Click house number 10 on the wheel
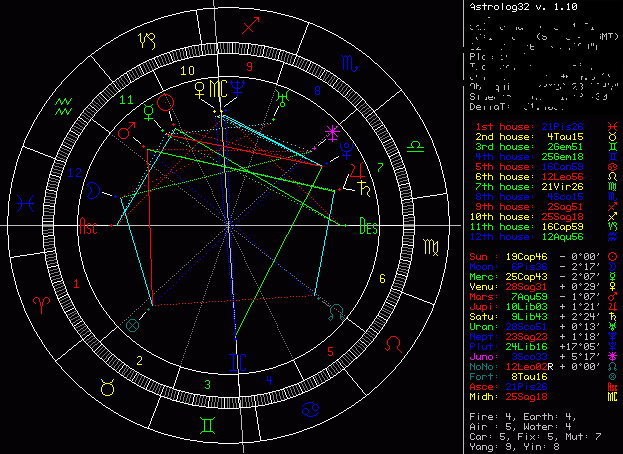The image size is (623, 454). coord(187,71)
